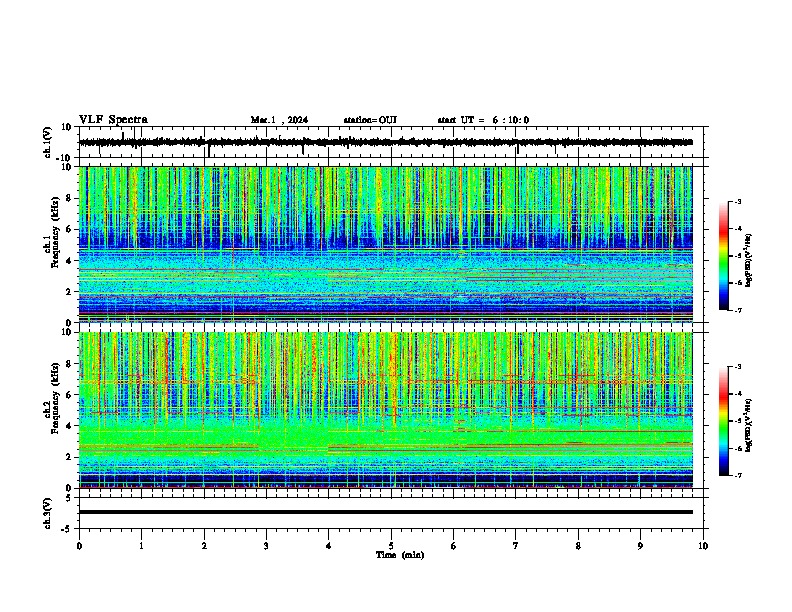
Task: Click the '-7' label on ch.1 colorbar
Action: coord(738,310)
